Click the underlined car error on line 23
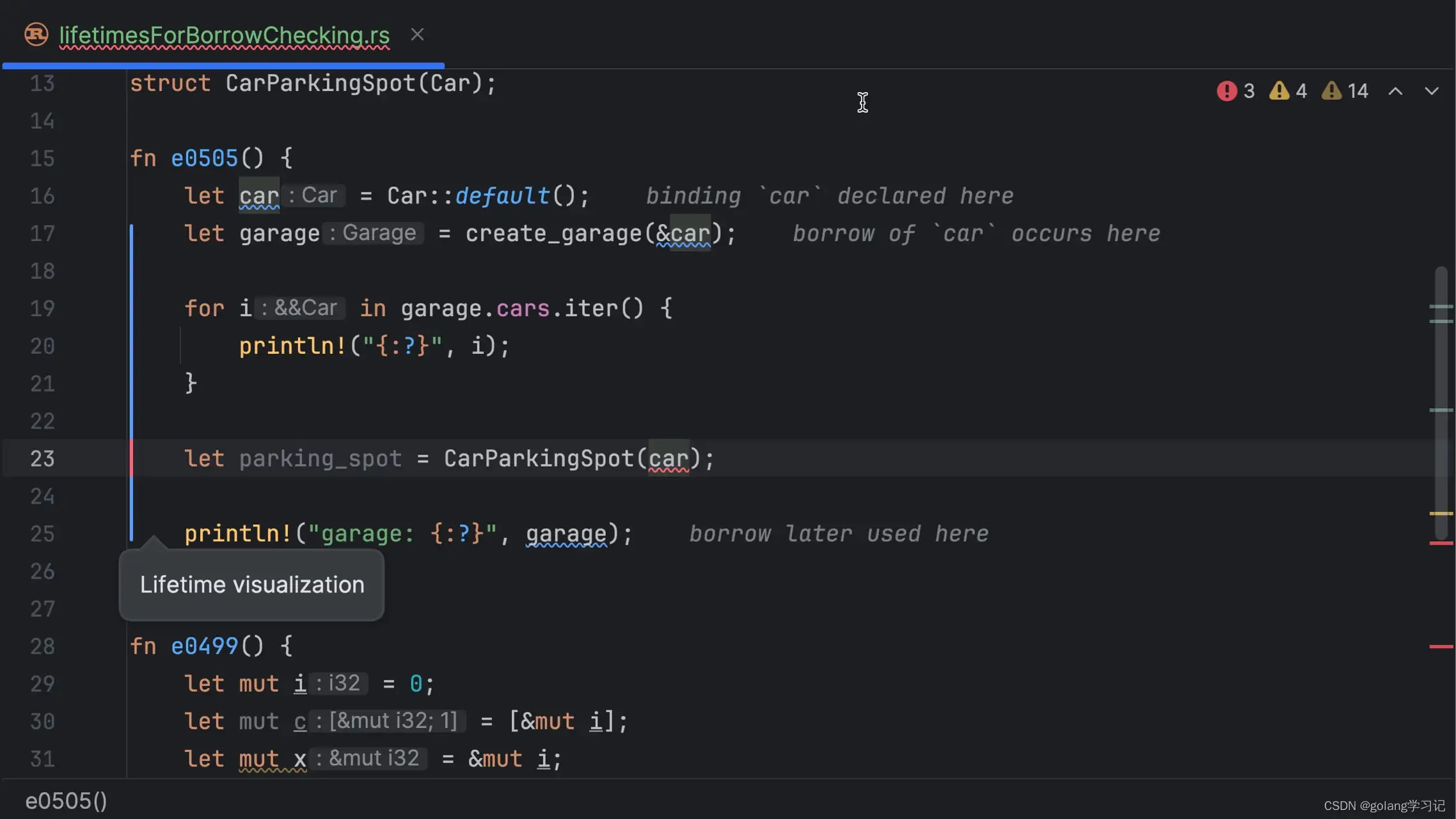Screen dimensions: 1456x819 [669, 458]
